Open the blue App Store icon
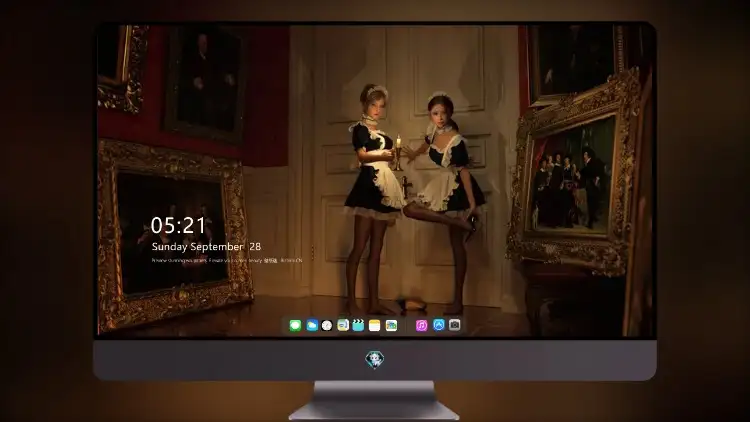Image resolution: width=750 pixels, height=422 pixels. 439,325
